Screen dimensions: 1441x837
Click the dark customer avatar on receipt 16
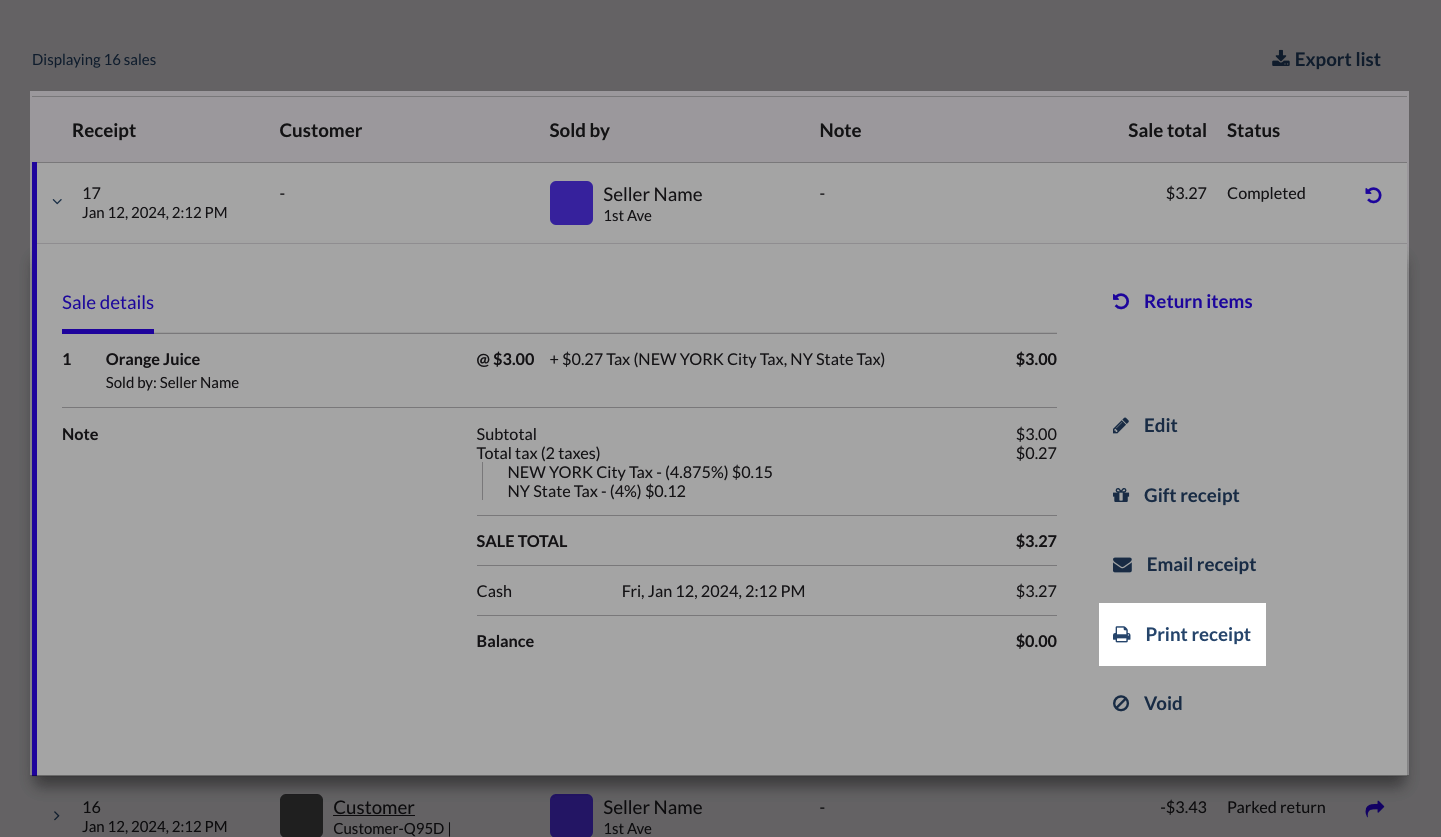tap(301, 815)
